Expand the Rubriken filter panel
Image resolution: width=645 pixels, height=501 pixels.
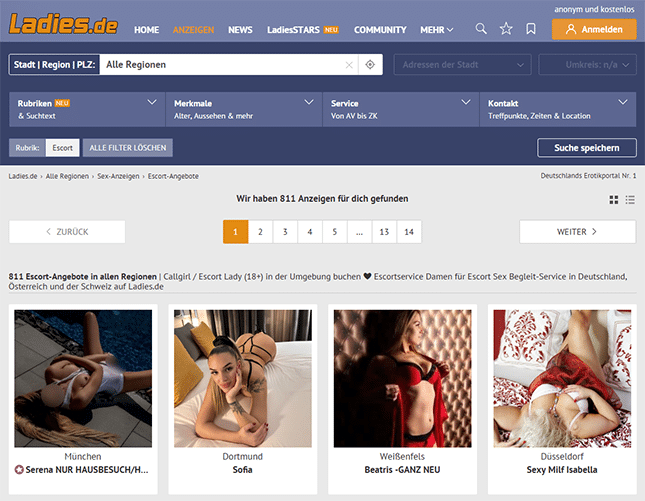click(85, 109)
